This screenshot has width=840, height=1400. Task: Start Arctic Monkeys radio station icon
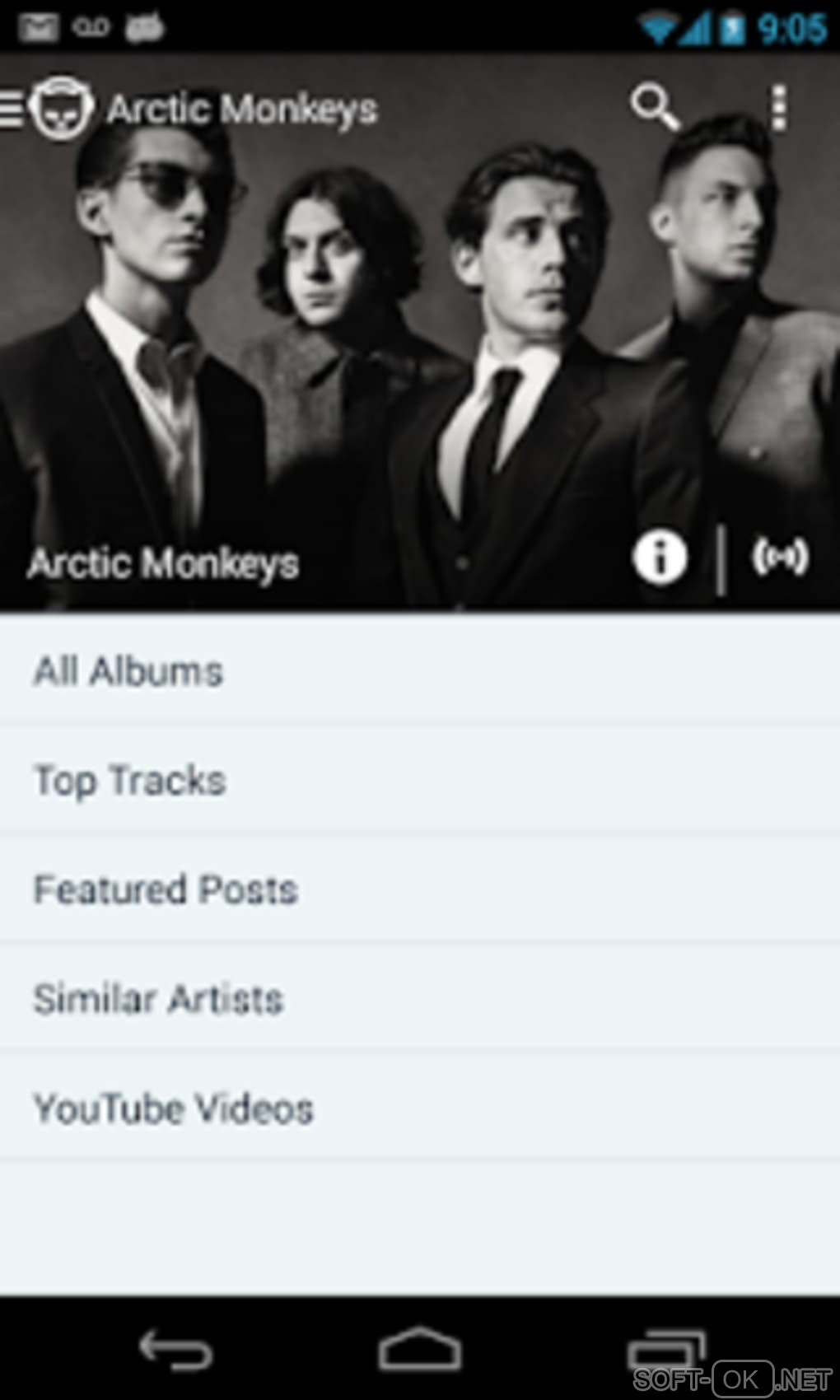point(781,558)
